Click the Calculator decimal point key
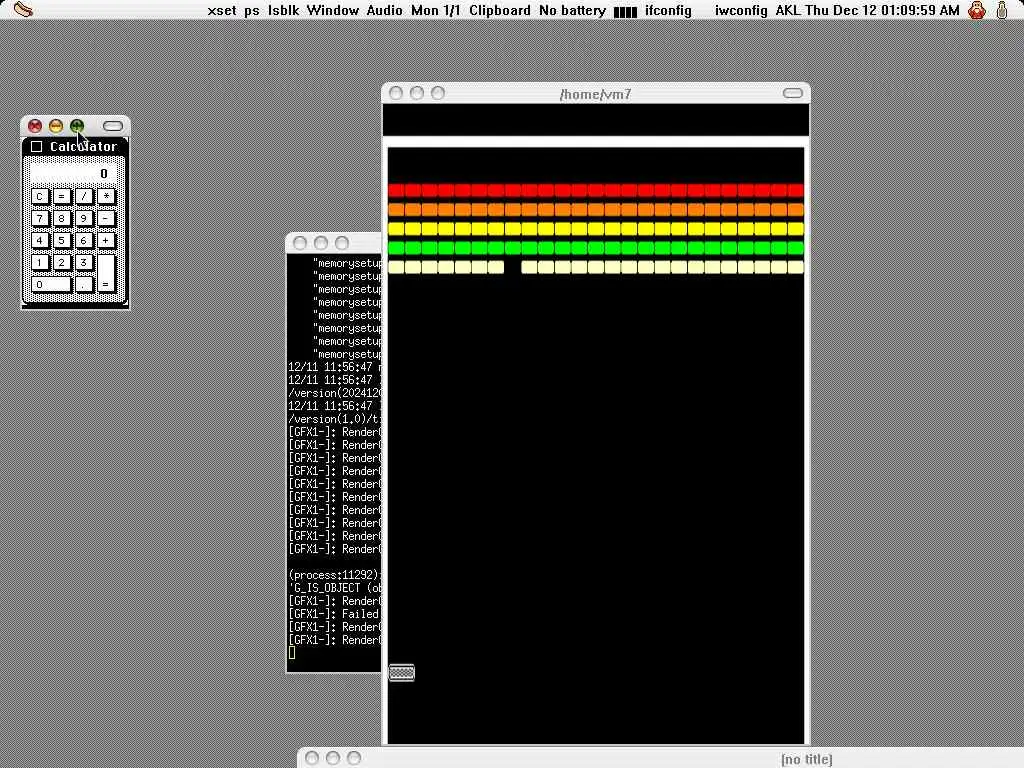This screenshot has height=768, width=1024. pos(84,285)
